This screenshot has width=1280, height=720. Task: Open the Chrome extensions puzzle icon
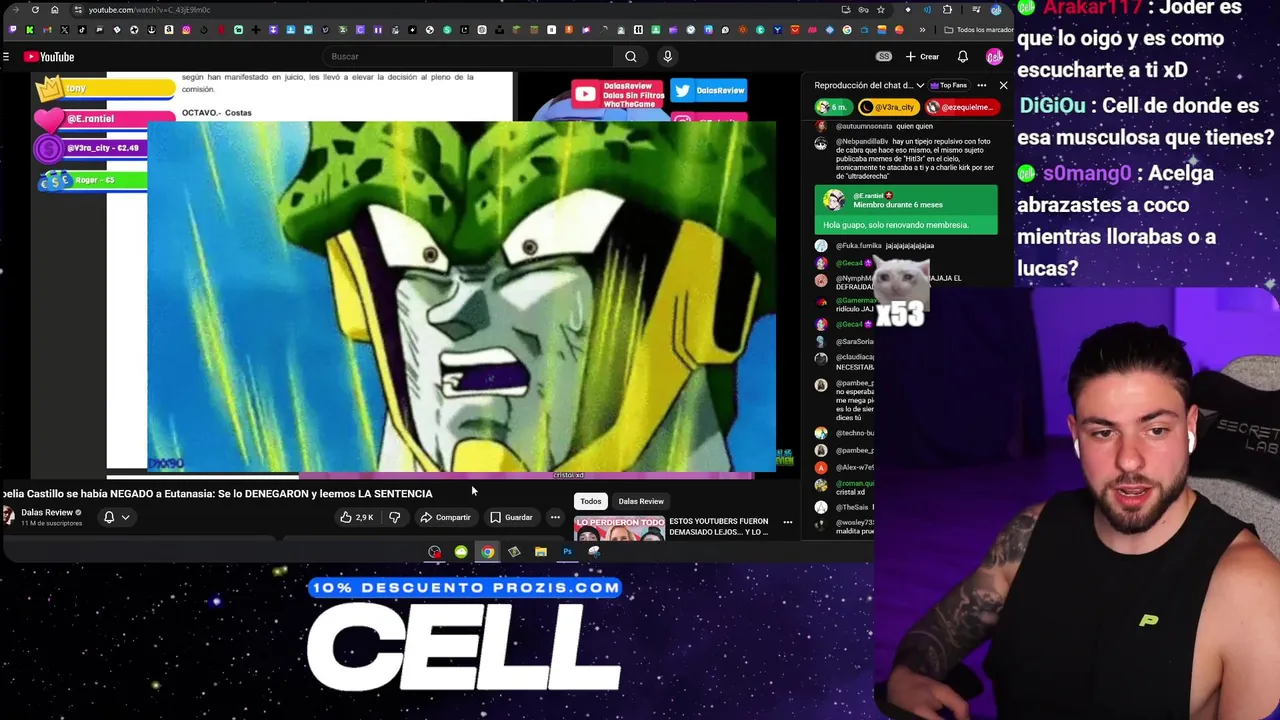point(947,10)
